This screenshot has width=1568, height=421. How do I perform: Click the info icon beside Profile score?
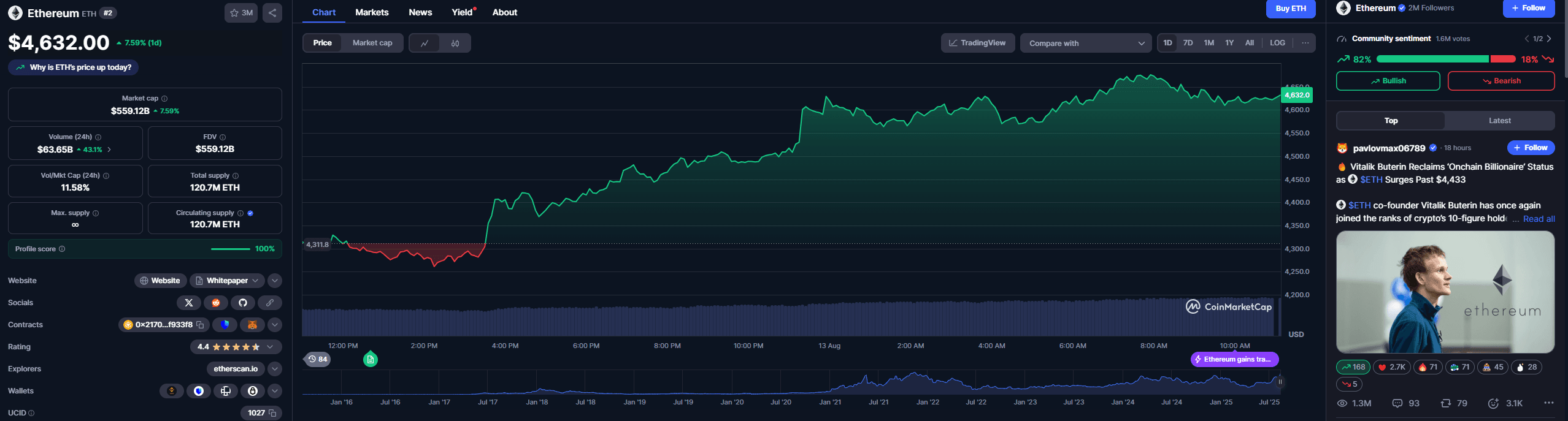point(62,249)
